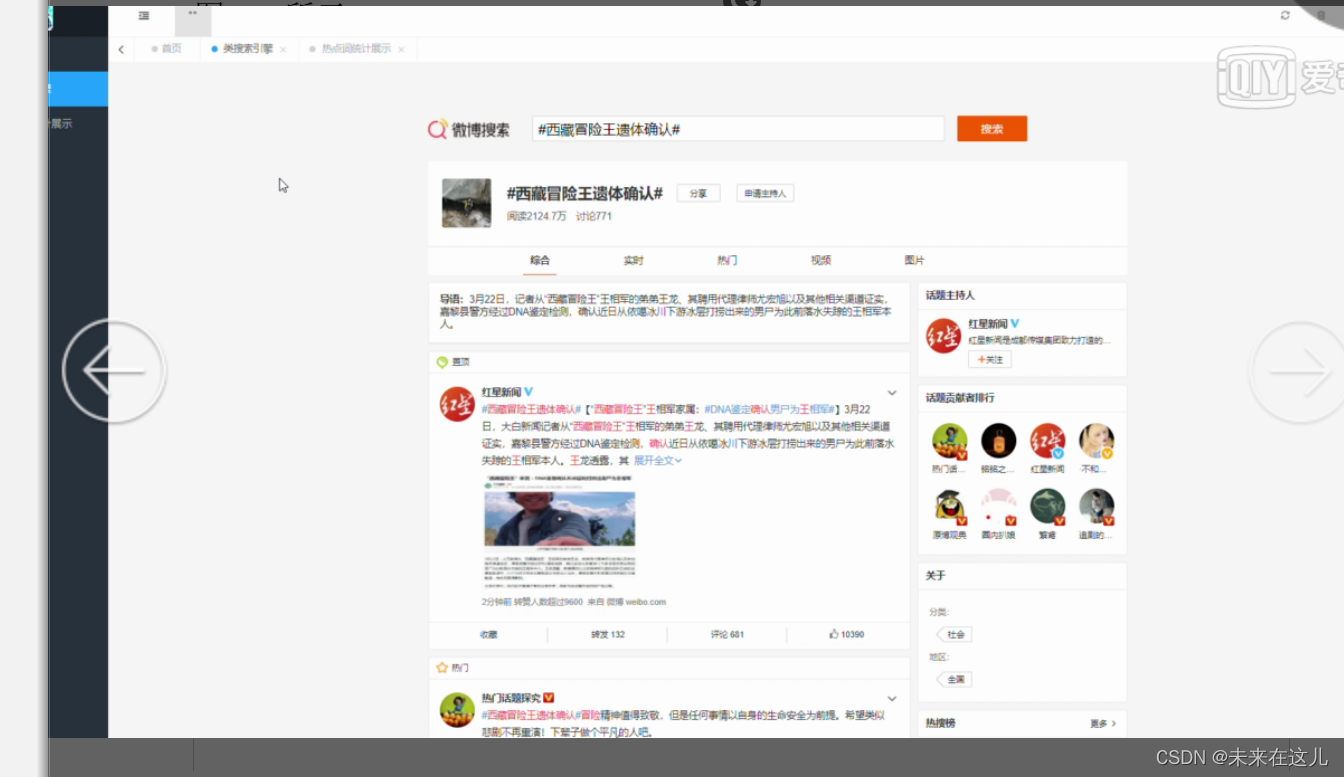
Task: Select the 综合 results tab
Action: [x=540, y=260]
